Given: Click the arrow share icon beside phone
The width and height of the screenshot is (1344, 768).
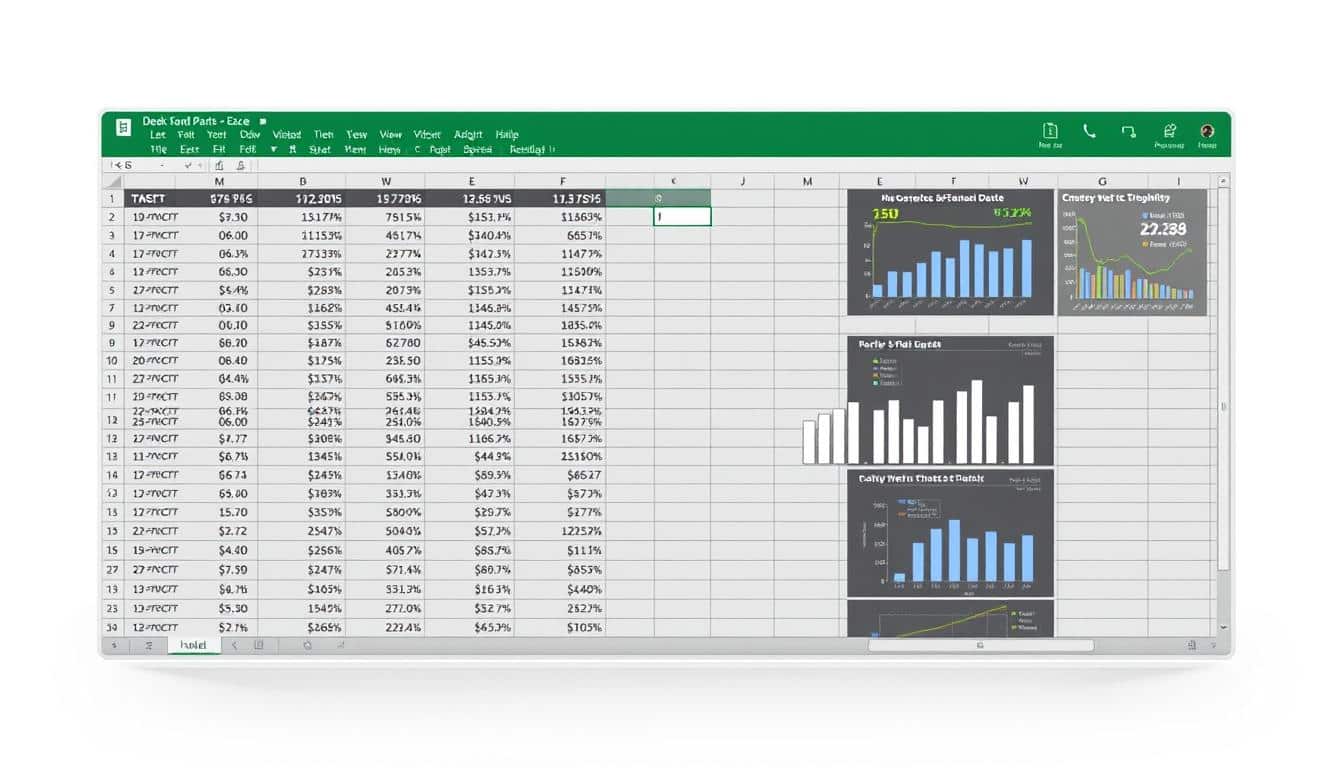Looking at the screenshot, I should pos(1129,130).
